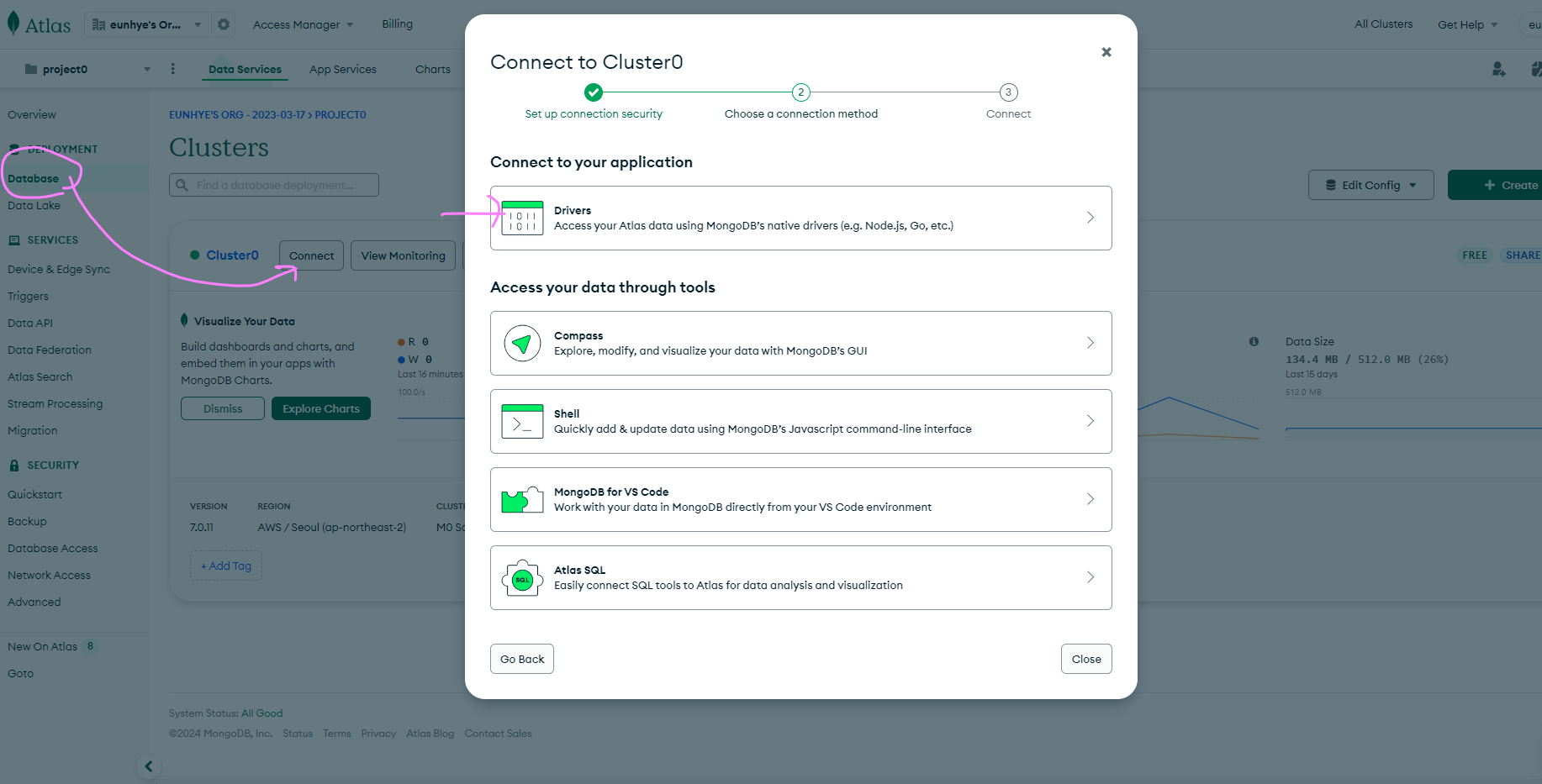Select Database in the sidebar
Viewport: 1542px width, 784px height.
[x=34, y=178]
